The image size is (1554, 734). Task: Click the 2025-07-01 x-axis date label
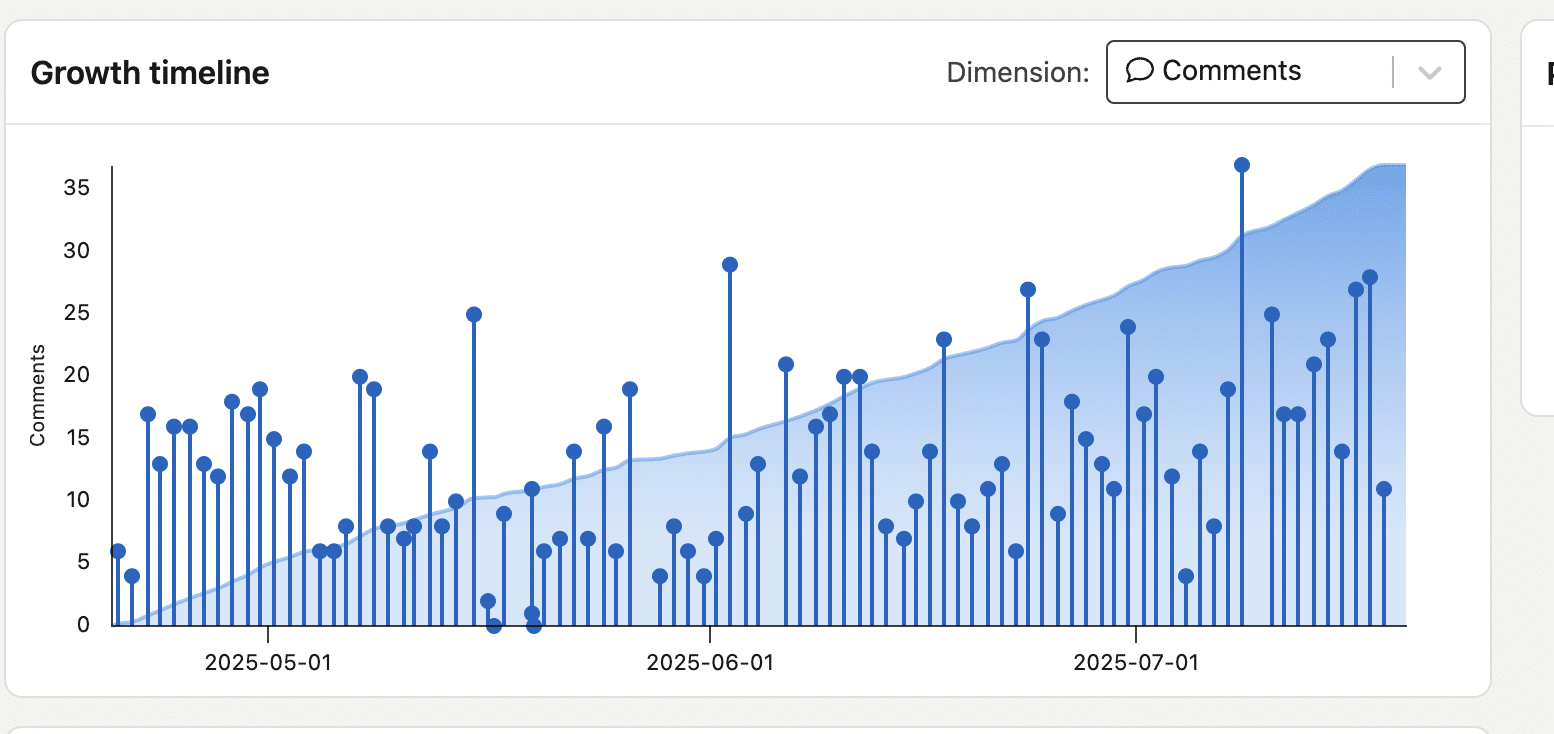(1136, 662)
